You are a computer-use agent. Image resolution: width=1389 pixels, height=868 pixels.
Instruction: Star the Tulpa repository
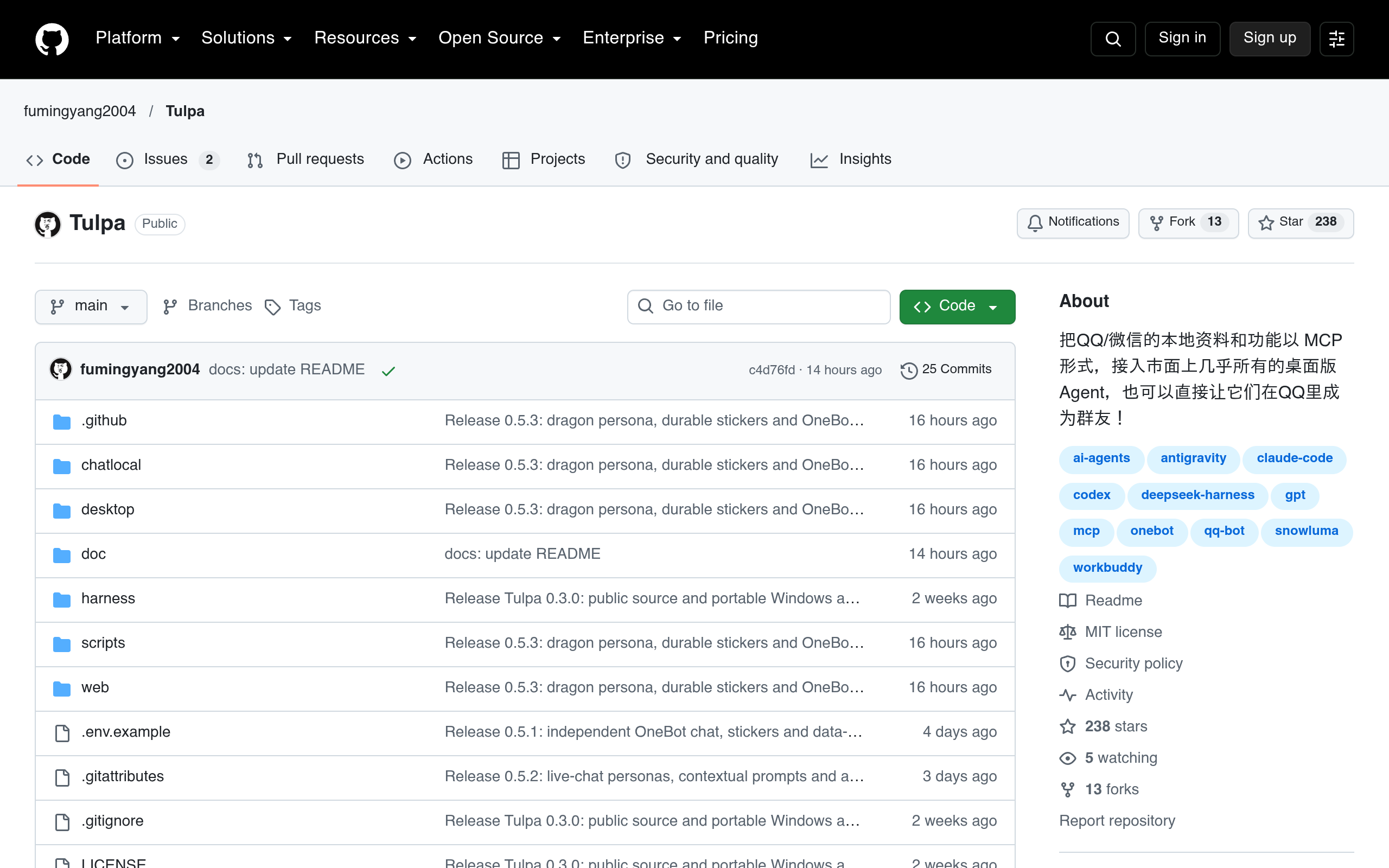[1301, 223]
